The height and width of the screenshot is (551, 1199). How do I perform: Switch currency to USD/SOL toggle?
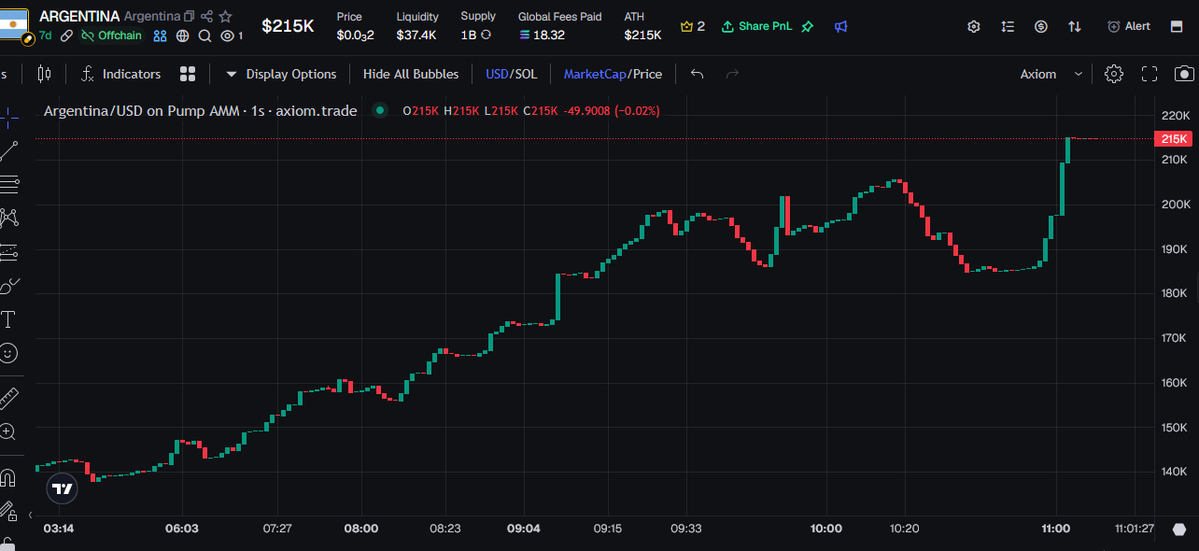512,74
